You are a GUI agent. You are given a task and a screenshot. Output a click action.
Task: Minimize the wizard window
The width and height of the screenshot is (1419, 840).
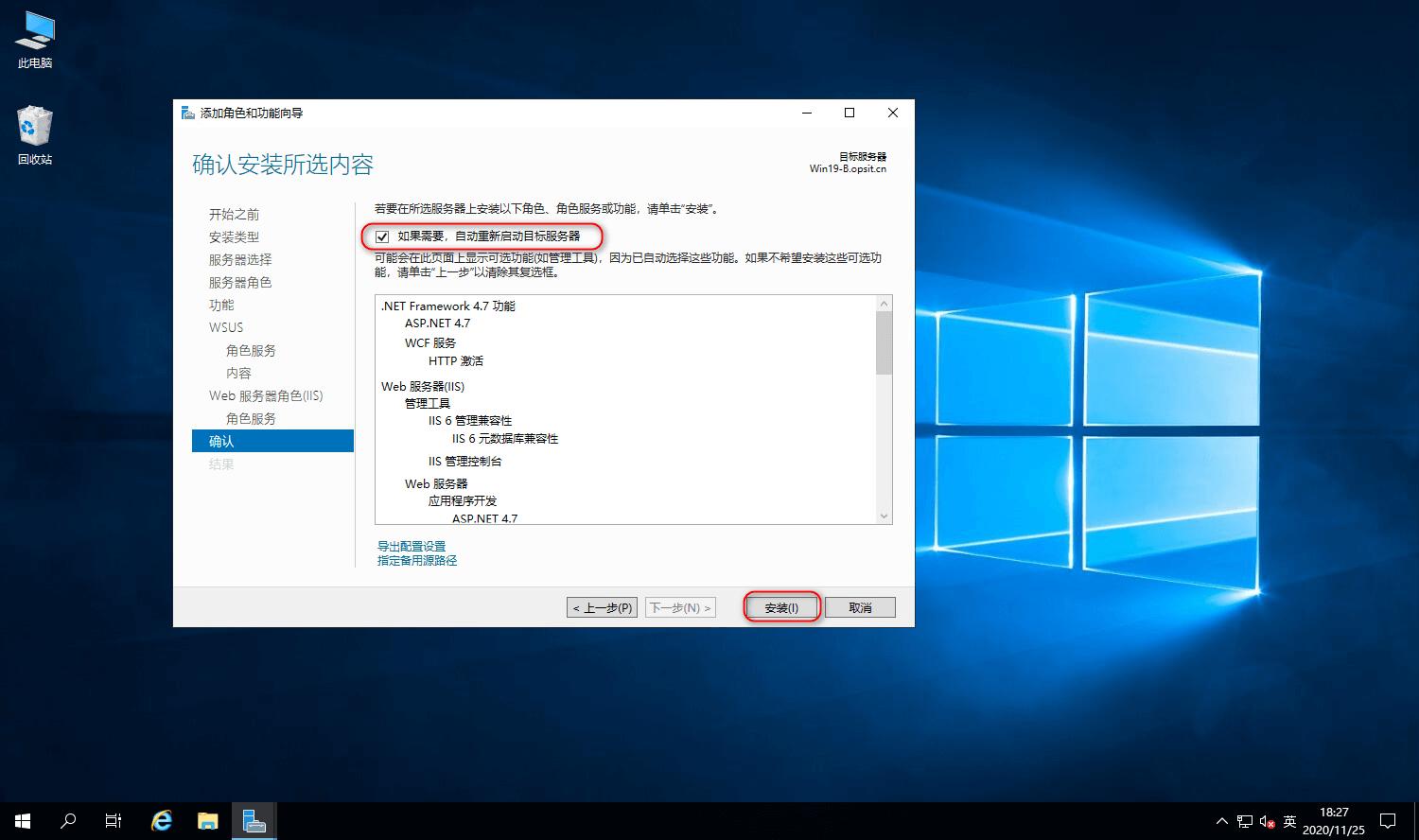coord(807,113)
